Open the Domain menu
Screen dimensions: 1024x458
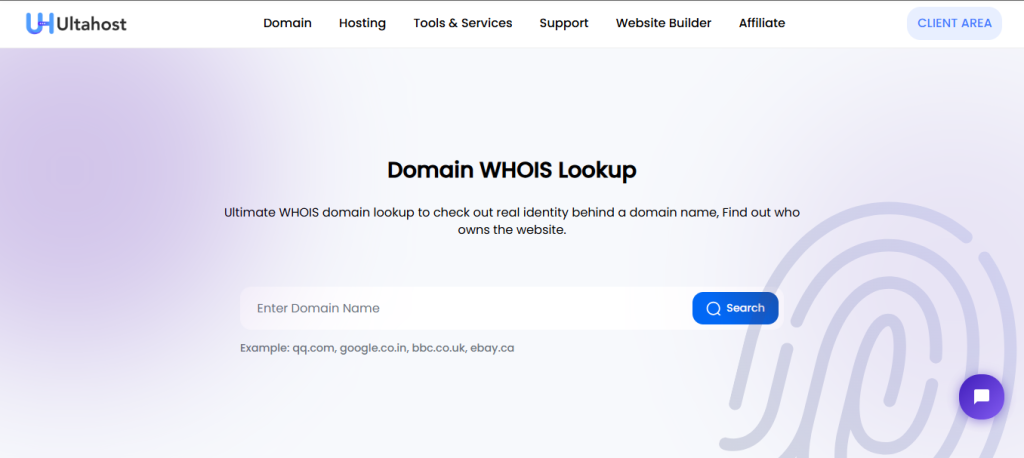tap(287, 23)
